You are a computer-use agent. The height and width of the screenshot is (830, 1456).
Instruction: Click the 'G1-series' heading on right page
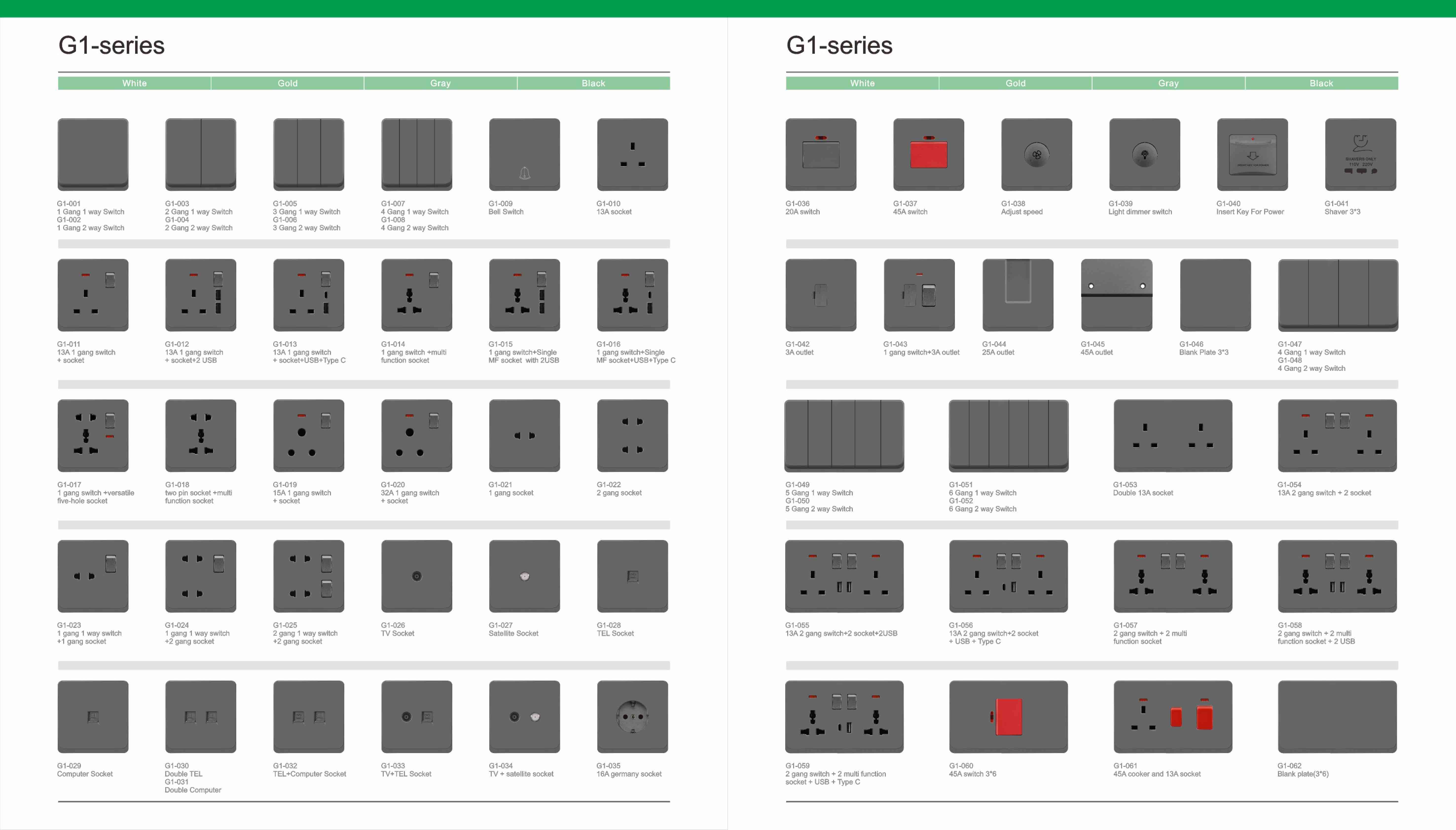pyautogui.click(x=839, y=46)
